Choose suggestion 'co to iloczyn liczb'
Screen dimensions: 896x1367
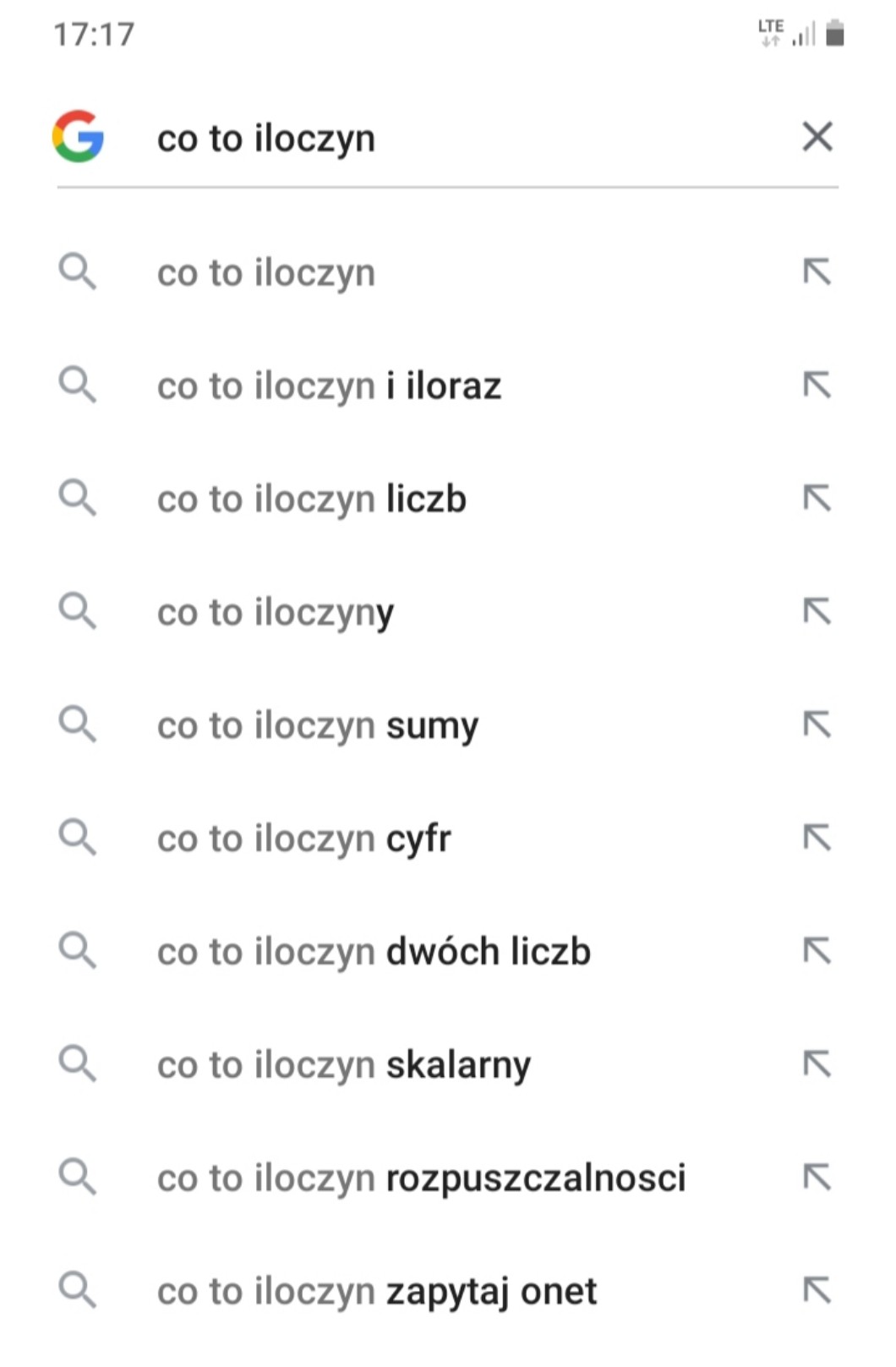point(312,500)
